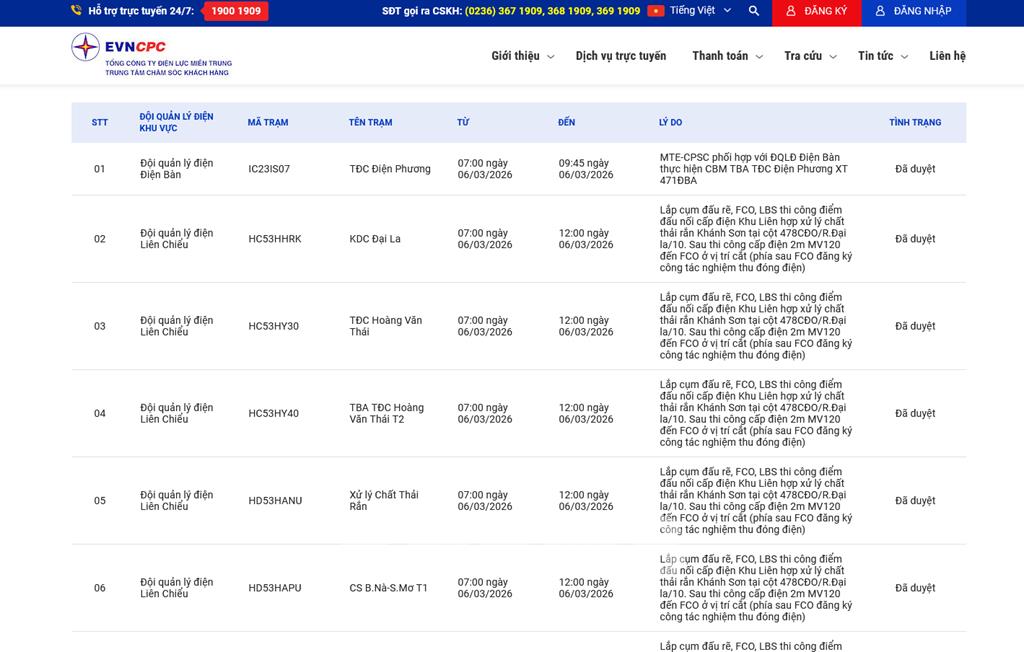Click the phone support icon
The width and height of the screenshot is (1024, 652).
[77, 11]
